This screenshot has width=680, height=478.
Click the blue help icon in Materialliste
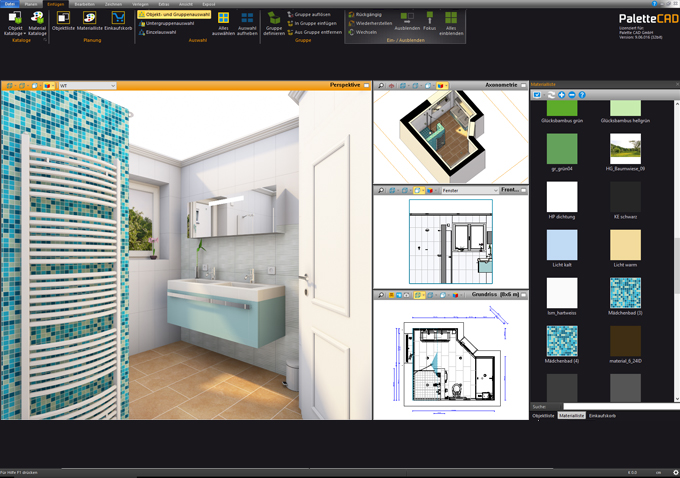(582, 95)
